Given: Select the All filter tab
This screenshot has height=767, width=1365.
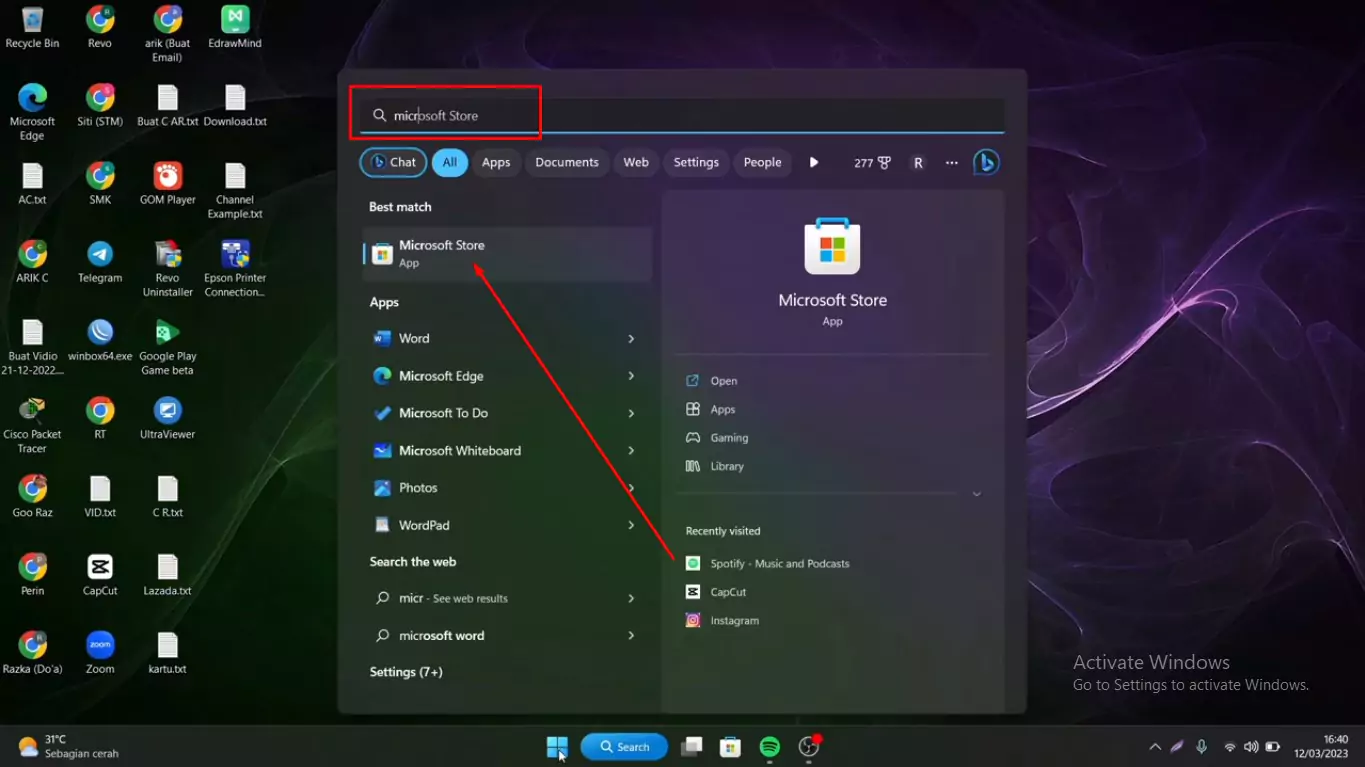Looking at the screenshot, I should tap(450, 162).
